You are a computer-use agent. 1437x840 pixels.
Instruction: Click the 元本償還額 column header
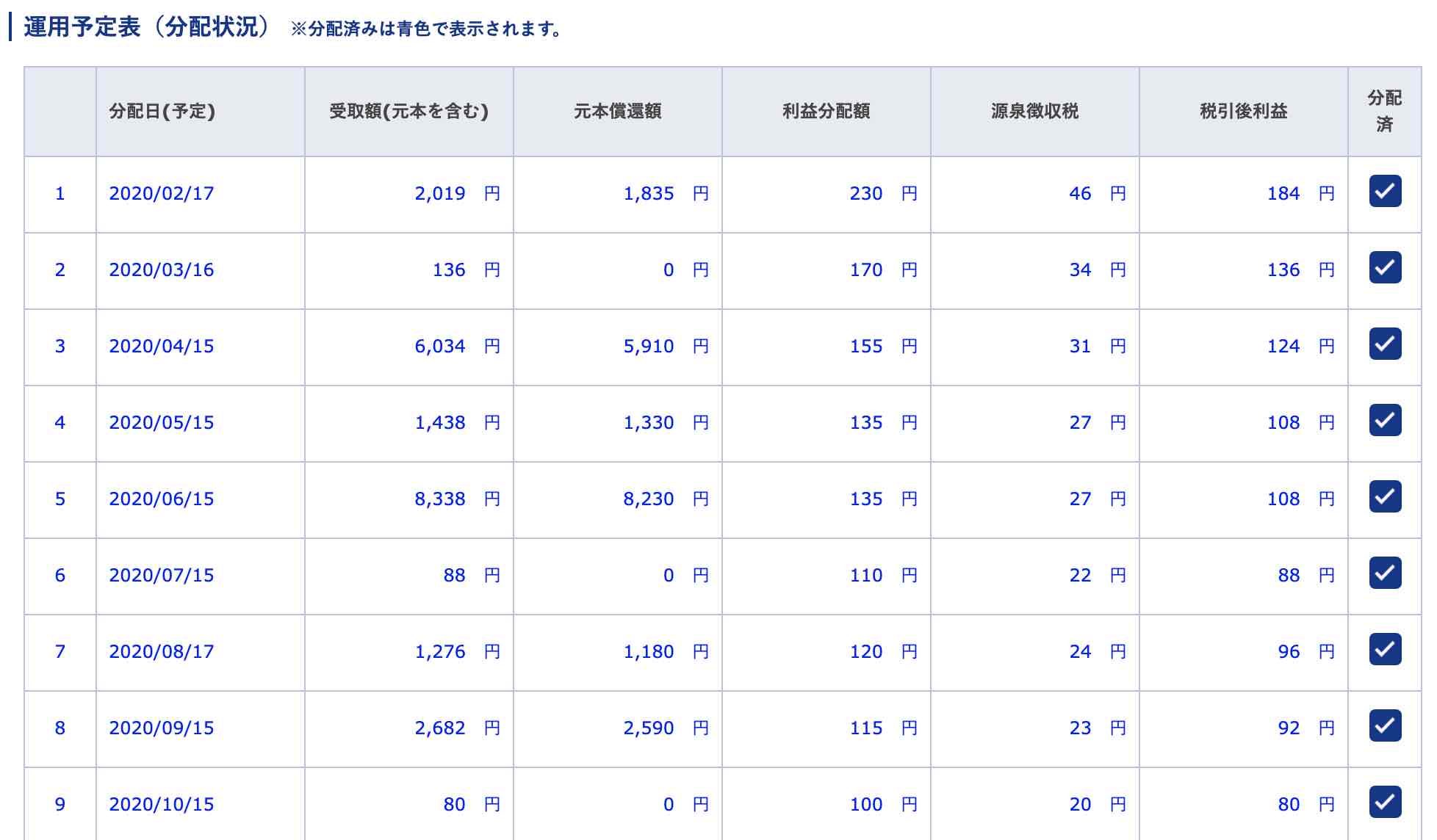[x=617, y=112]
